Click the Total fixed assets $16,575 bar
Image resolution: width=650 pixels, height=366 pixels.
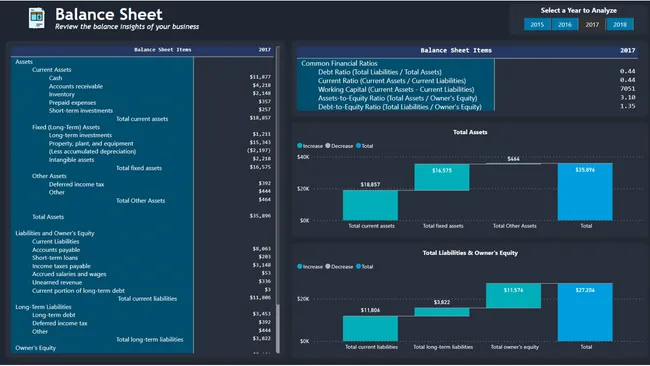[442, 177]
